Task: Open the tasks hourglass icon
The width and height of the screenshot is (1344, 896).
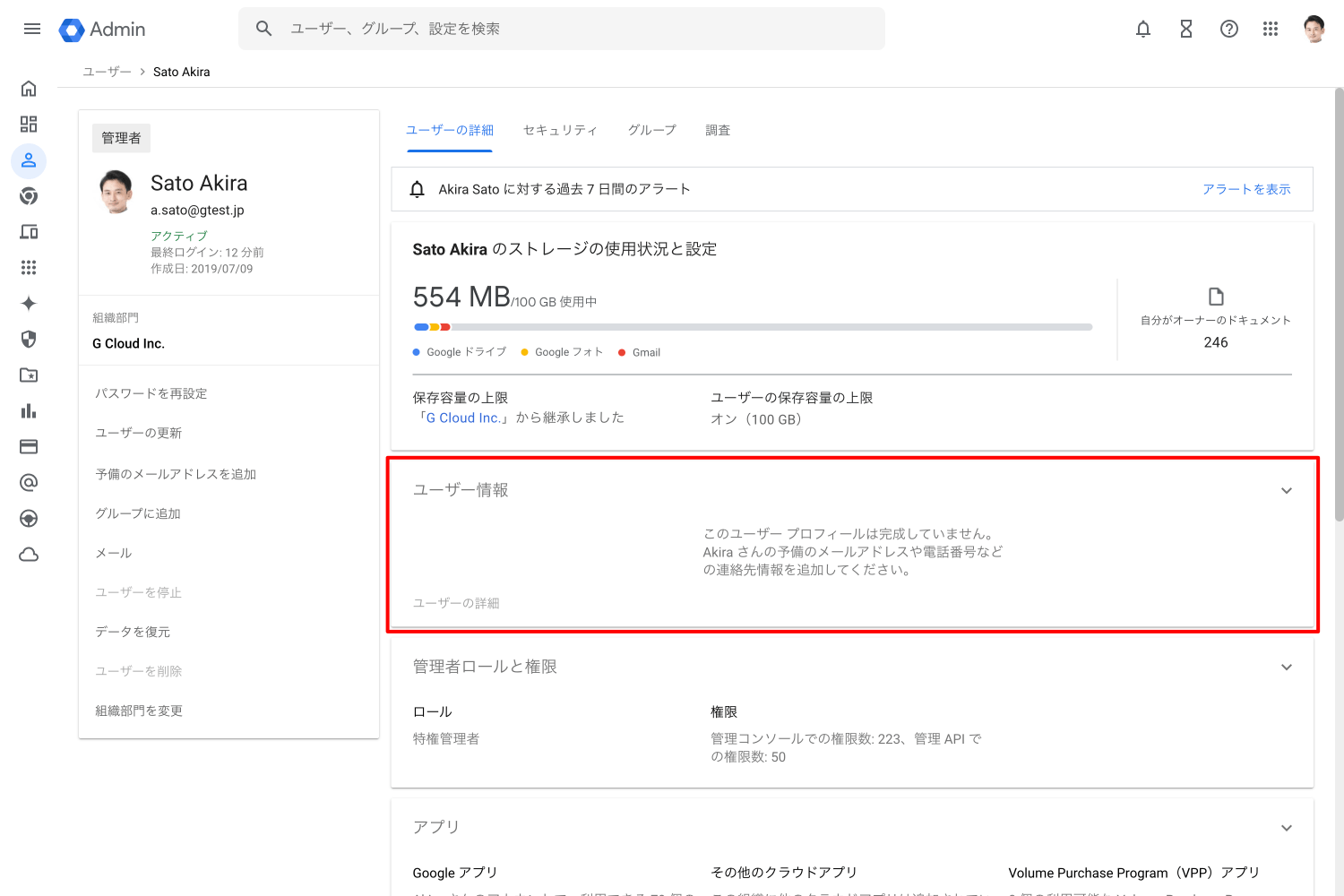Action: pyautogui.click(x=1186, y=29)
